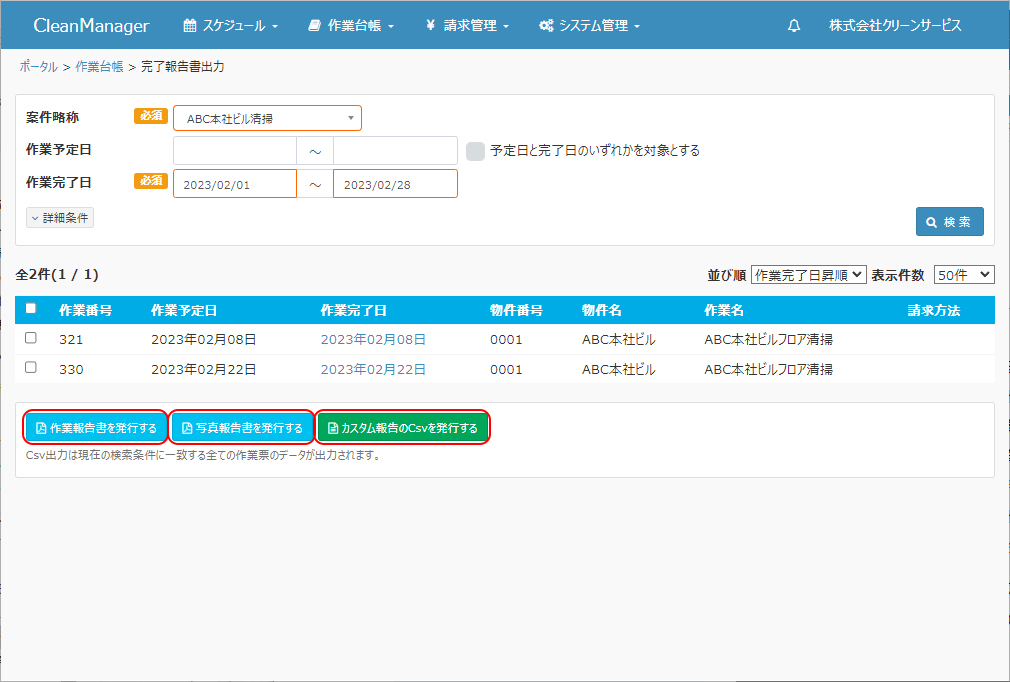Click 作業報告書を発行する button
The width and height of the screenshot is (1010, 682).
[x=96, y=428]
